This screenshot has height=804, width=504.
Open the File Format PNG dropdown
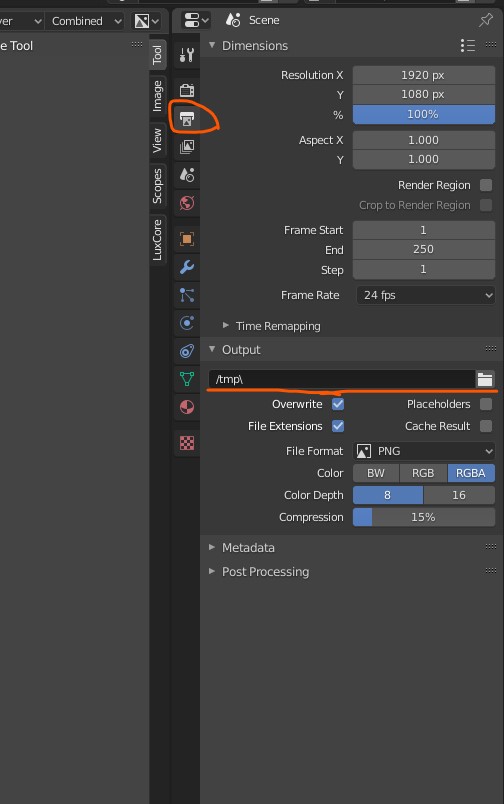pos(424,451)
